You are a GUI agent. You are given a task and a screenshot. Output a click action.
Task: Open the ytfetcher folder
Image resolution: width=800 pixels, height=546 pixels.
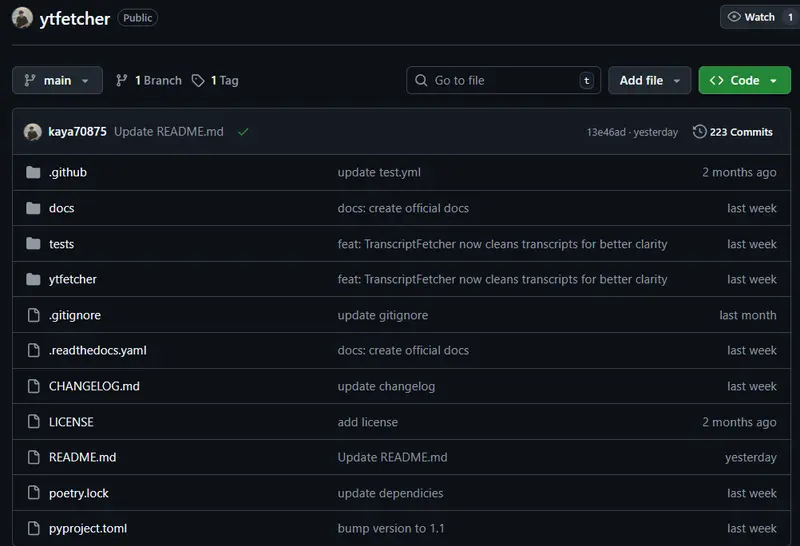pyautogui.click(x=73, y=279)
